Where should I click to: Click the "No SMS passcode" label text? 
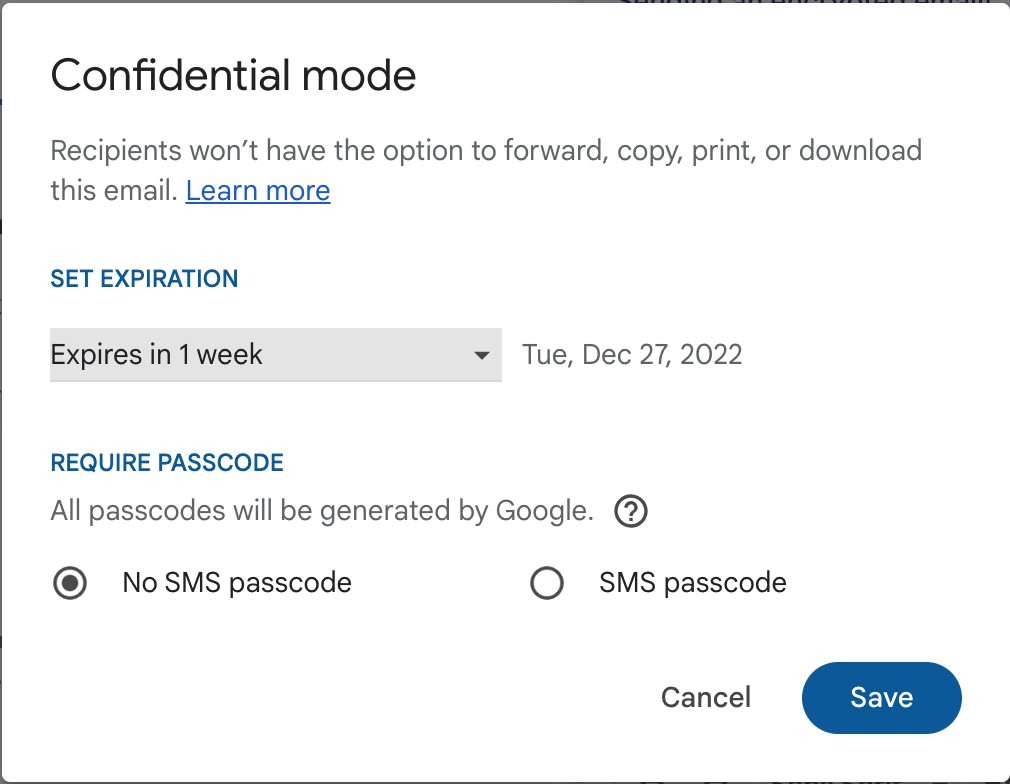pos(237,583)
